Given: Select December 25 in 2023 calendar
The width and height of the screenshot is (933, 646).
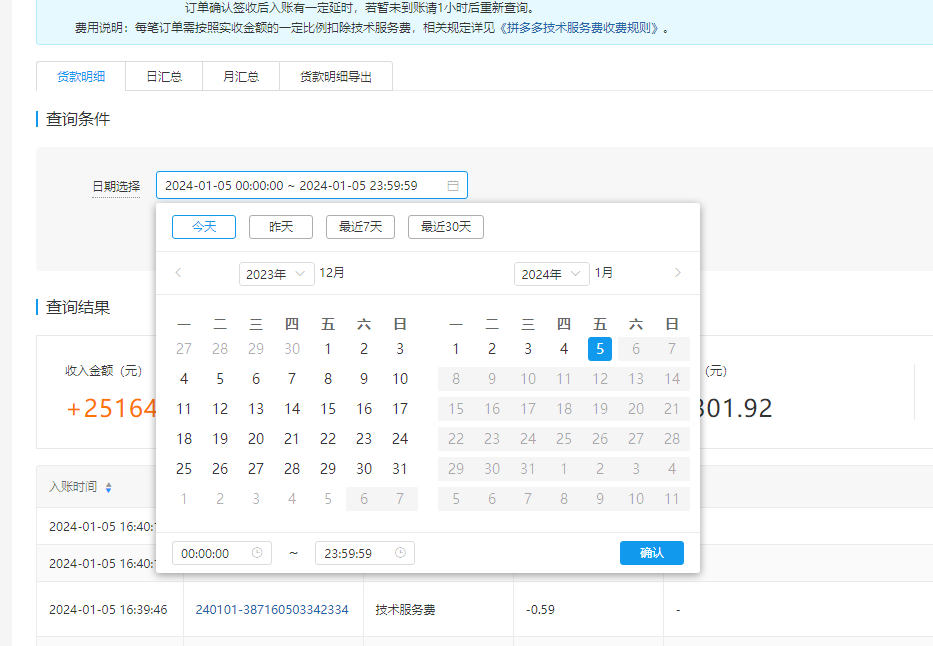Looking at the screenshot, I should tap(184, 469).
